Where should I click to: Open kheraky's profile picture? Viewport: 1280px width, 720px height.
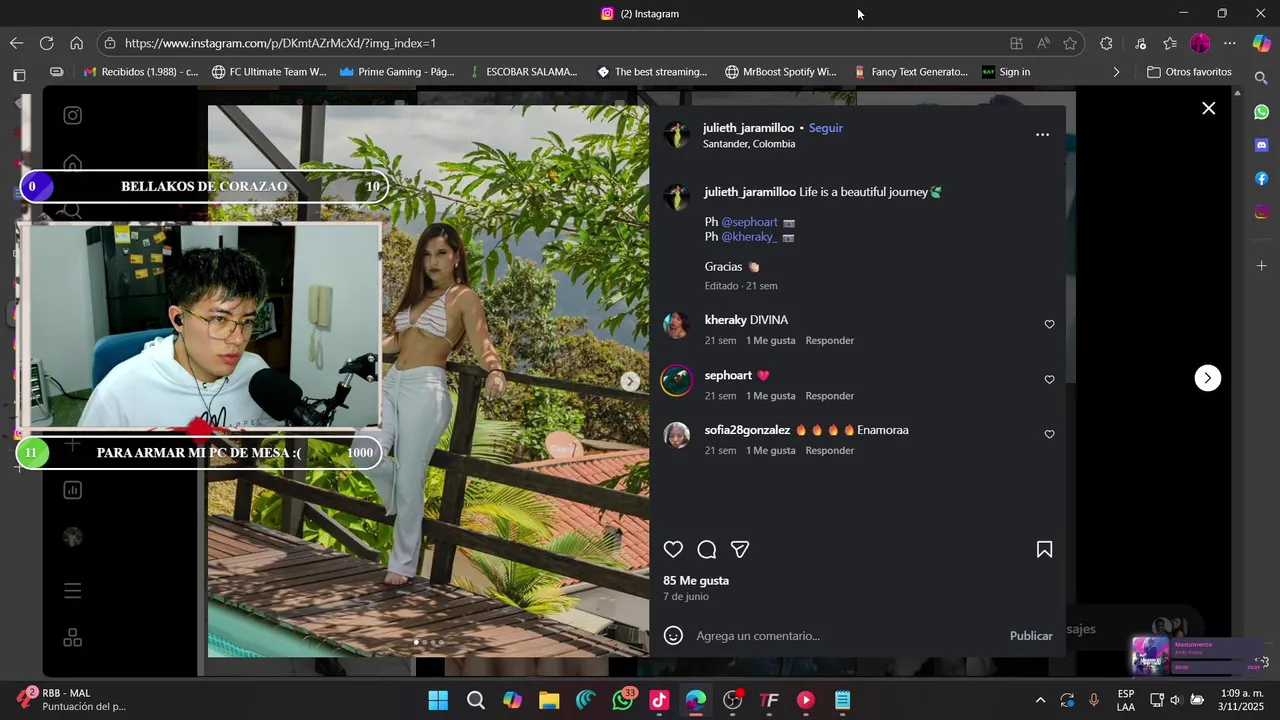click(677, 325)
